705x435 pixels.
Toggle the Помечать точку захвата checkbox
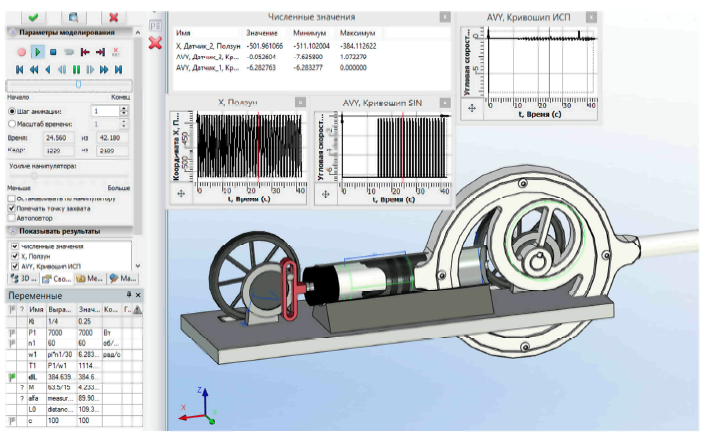[12, 208]
